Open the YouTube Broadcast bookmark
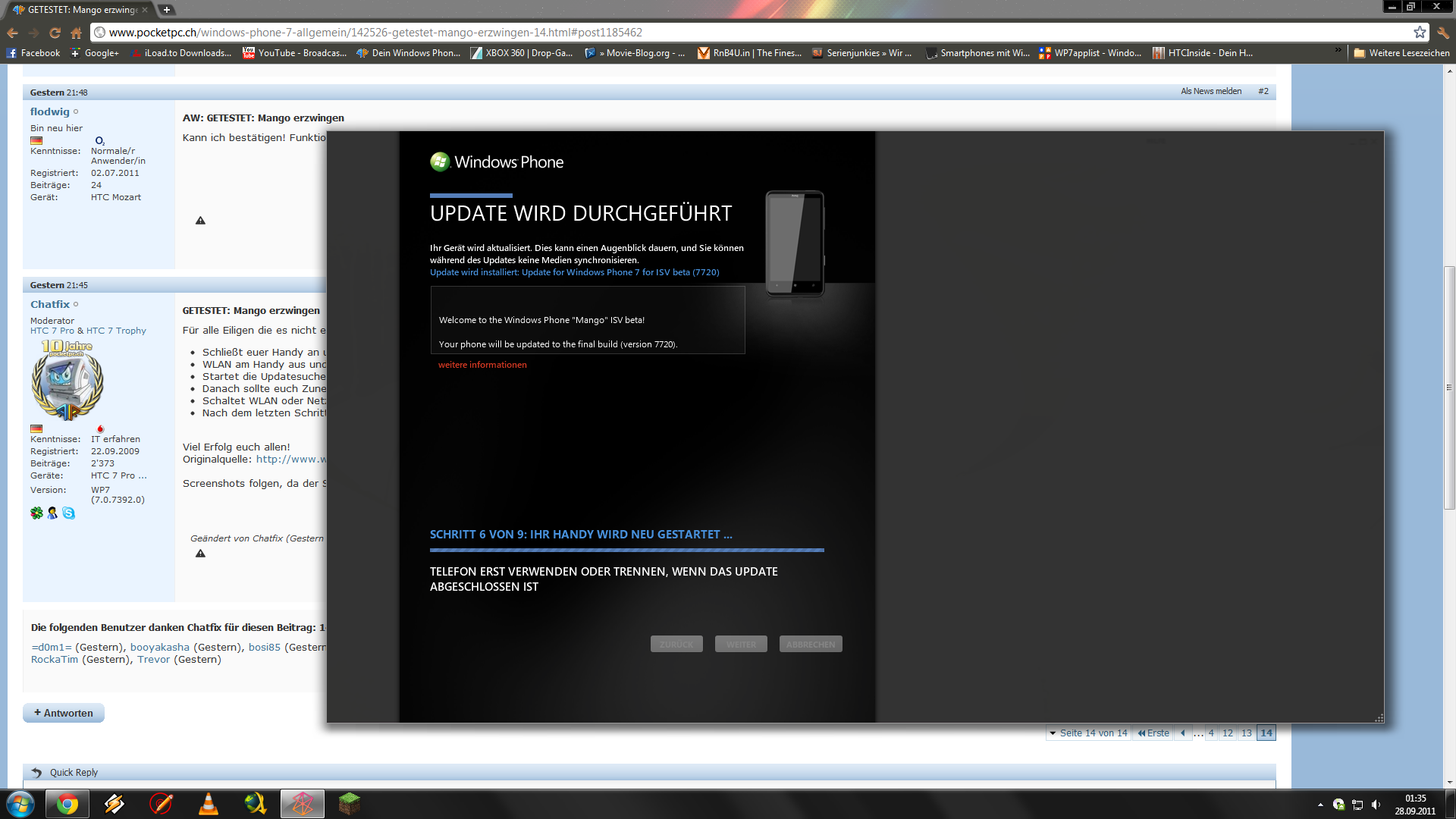Image resolution: width=1456 pixels, height=819 pixels. pos(295,53)
